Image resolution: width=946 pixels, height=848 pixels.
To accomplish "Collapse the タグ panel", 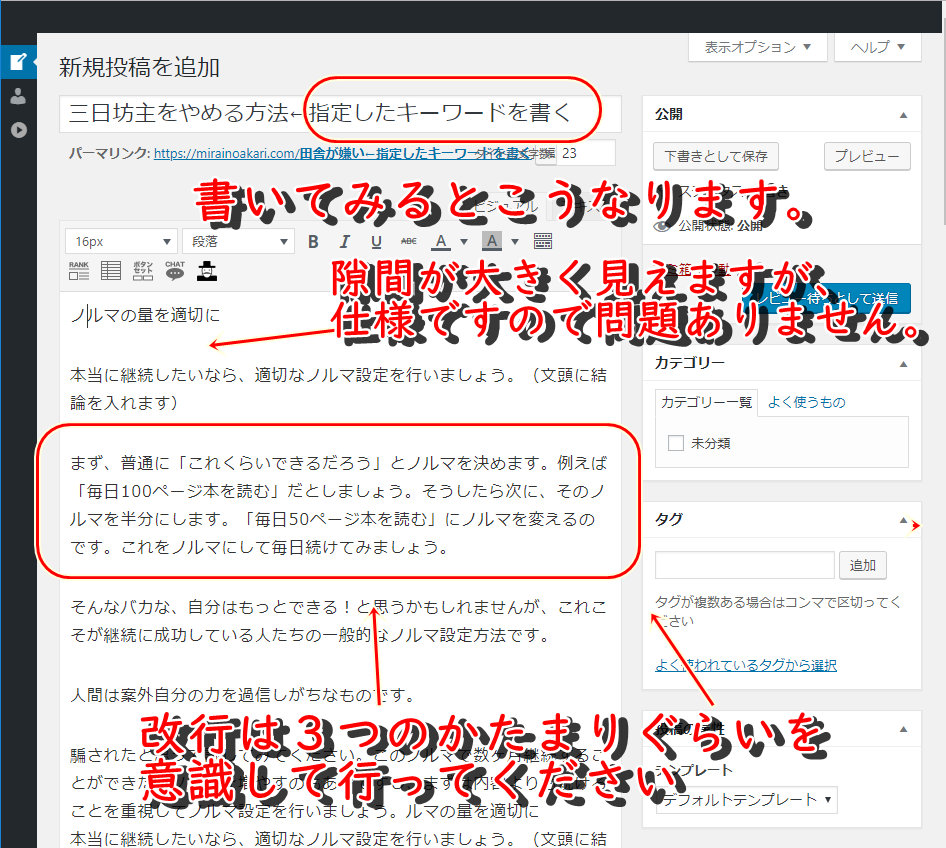I will pos(903,520).
